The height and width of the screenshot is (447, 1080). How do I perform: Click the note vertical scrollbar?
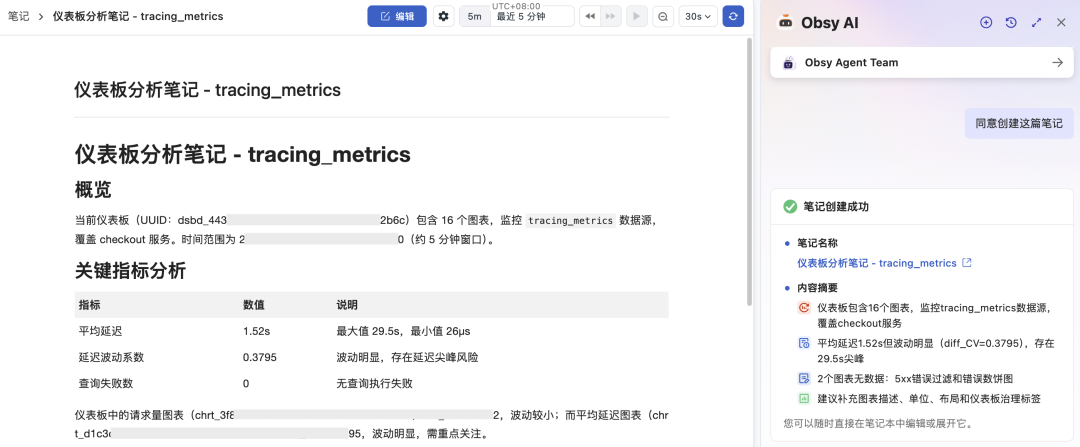[x=750, y=171]
